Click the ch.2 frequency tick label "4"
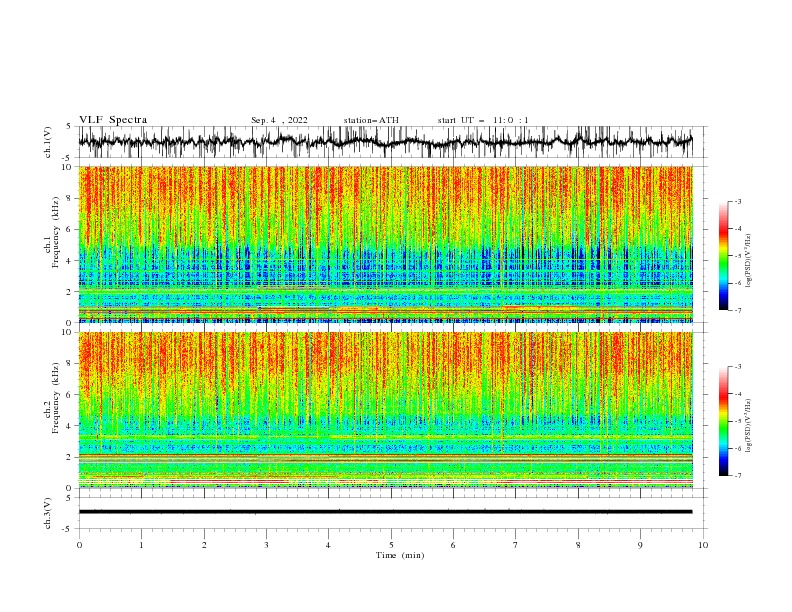This screenshot has height=612, width=792. [x=69, y=426]
